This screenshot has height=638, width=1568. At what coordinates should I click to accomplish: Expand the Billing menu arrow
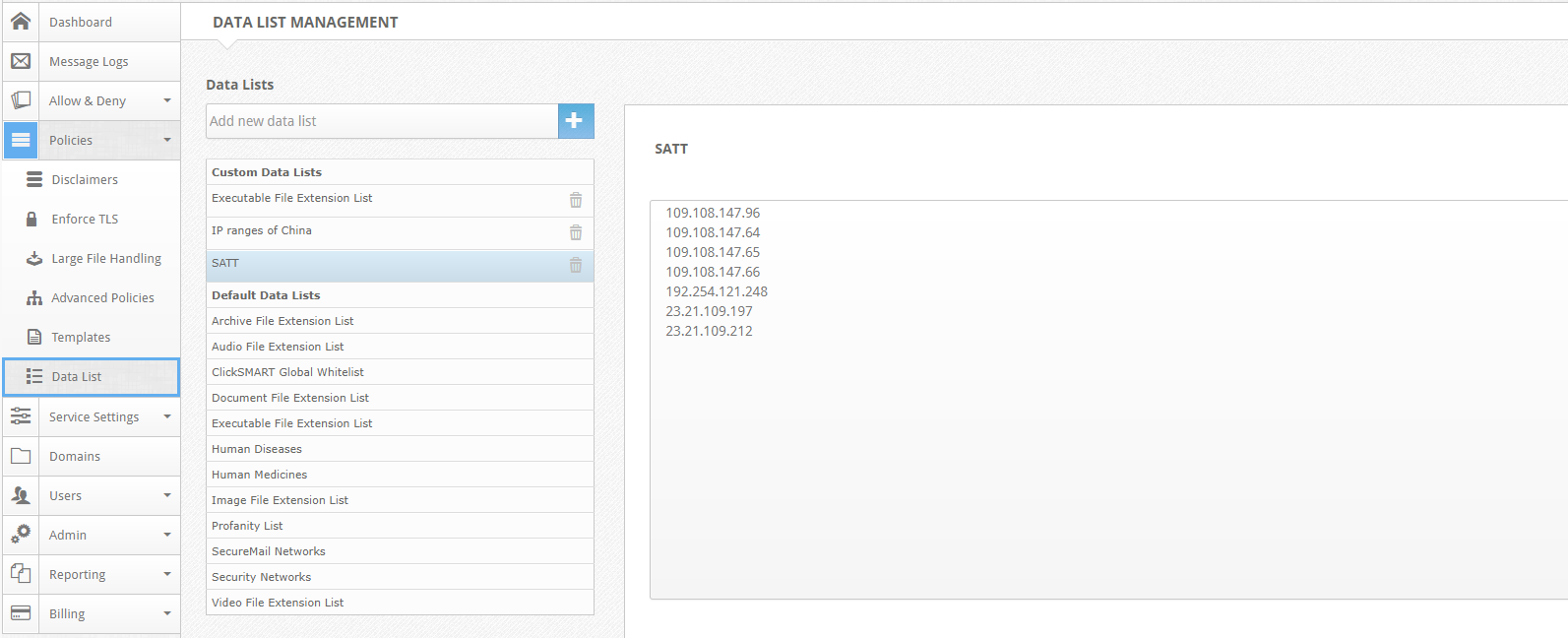(x=167, y=613)
